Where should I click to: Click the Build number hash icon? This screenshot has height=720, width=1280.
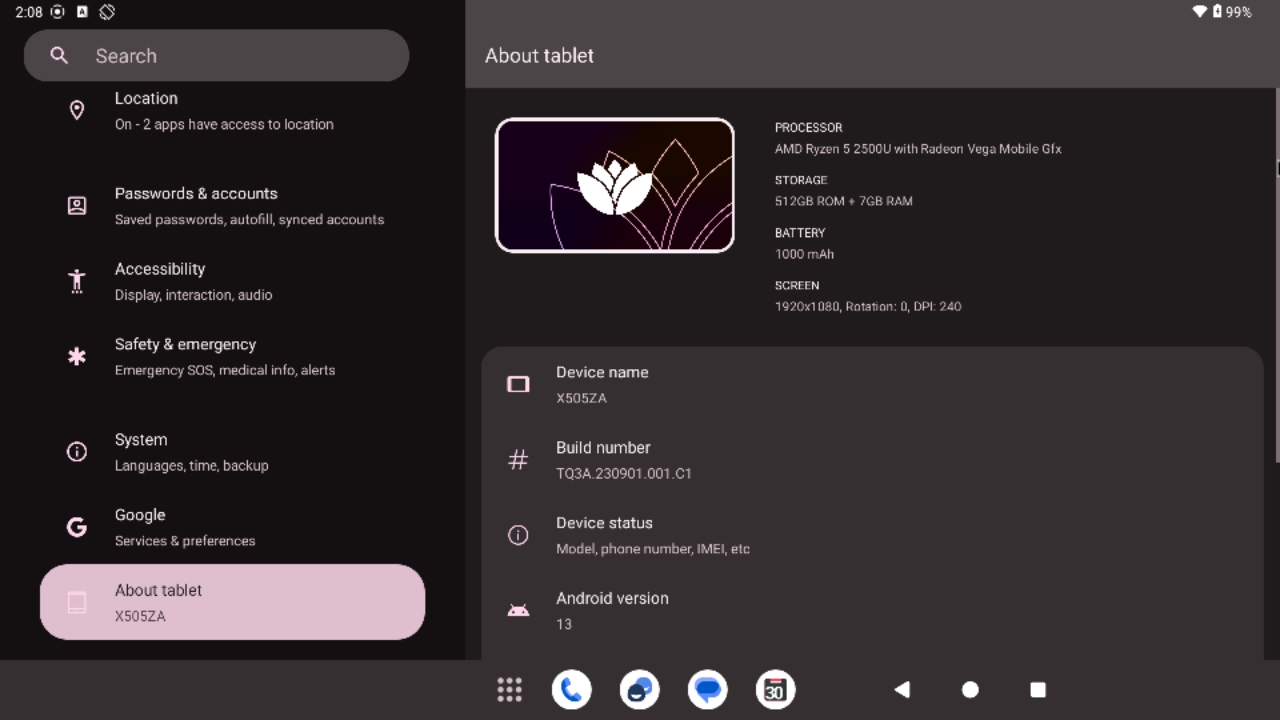[518, 460]
